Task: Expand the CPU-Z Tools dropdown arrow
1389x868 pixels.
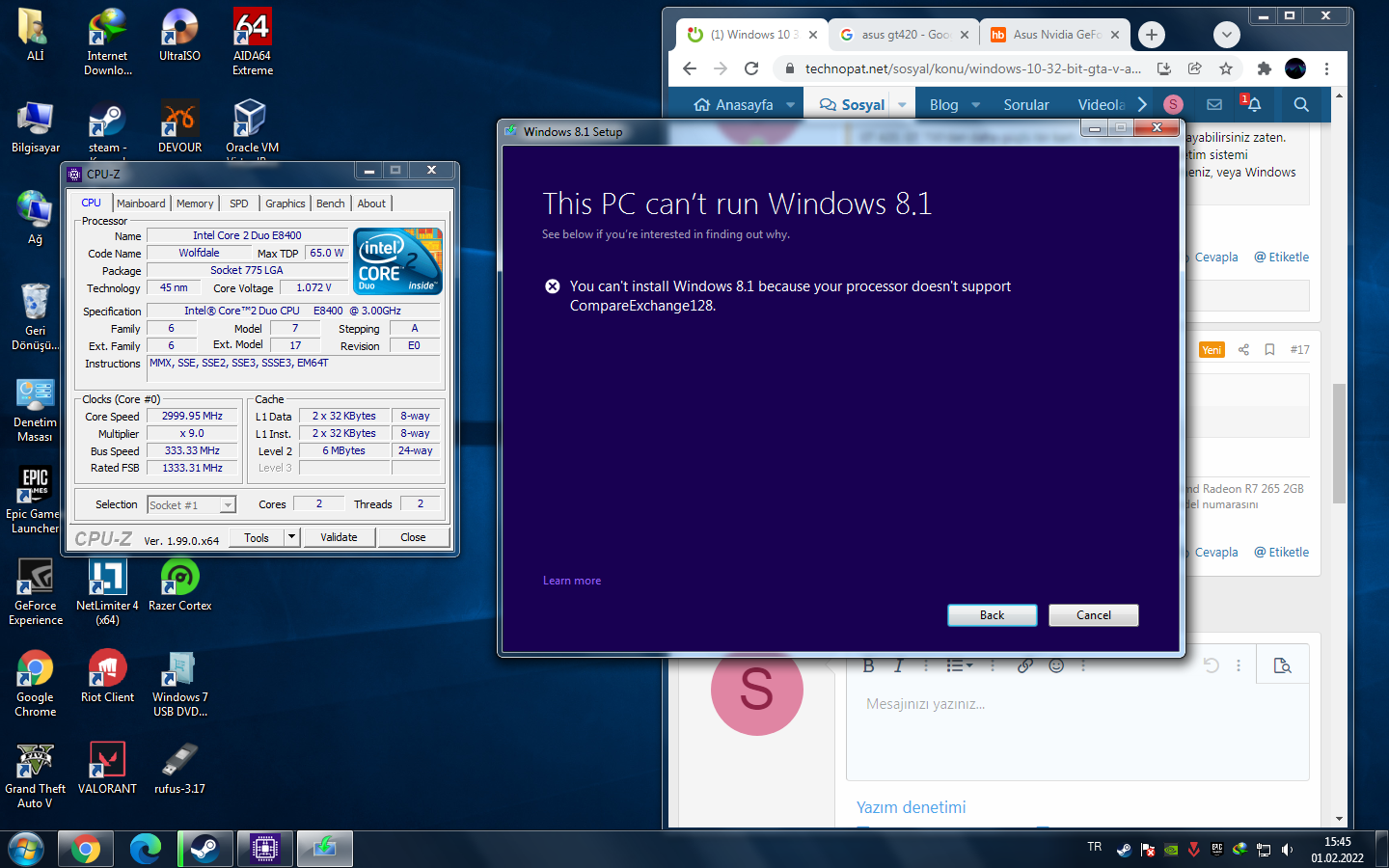Action: 291,537
